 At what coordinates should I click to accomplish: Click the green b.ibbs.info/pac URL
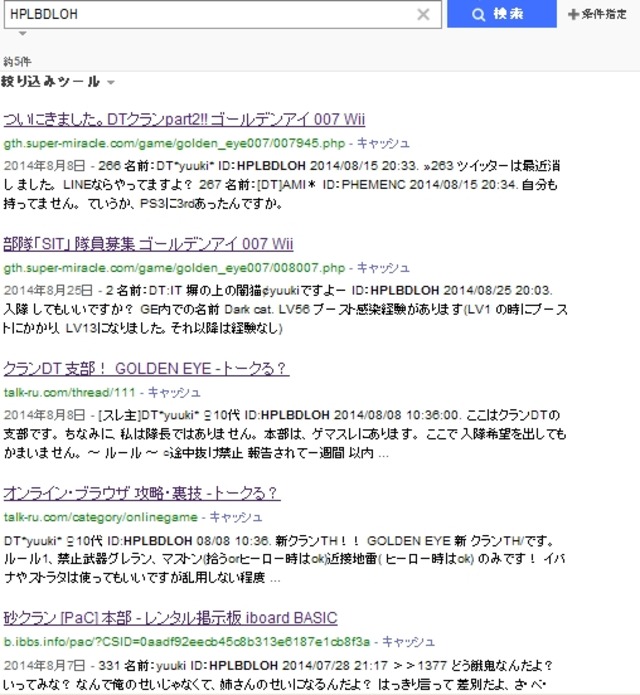[187, 641]
